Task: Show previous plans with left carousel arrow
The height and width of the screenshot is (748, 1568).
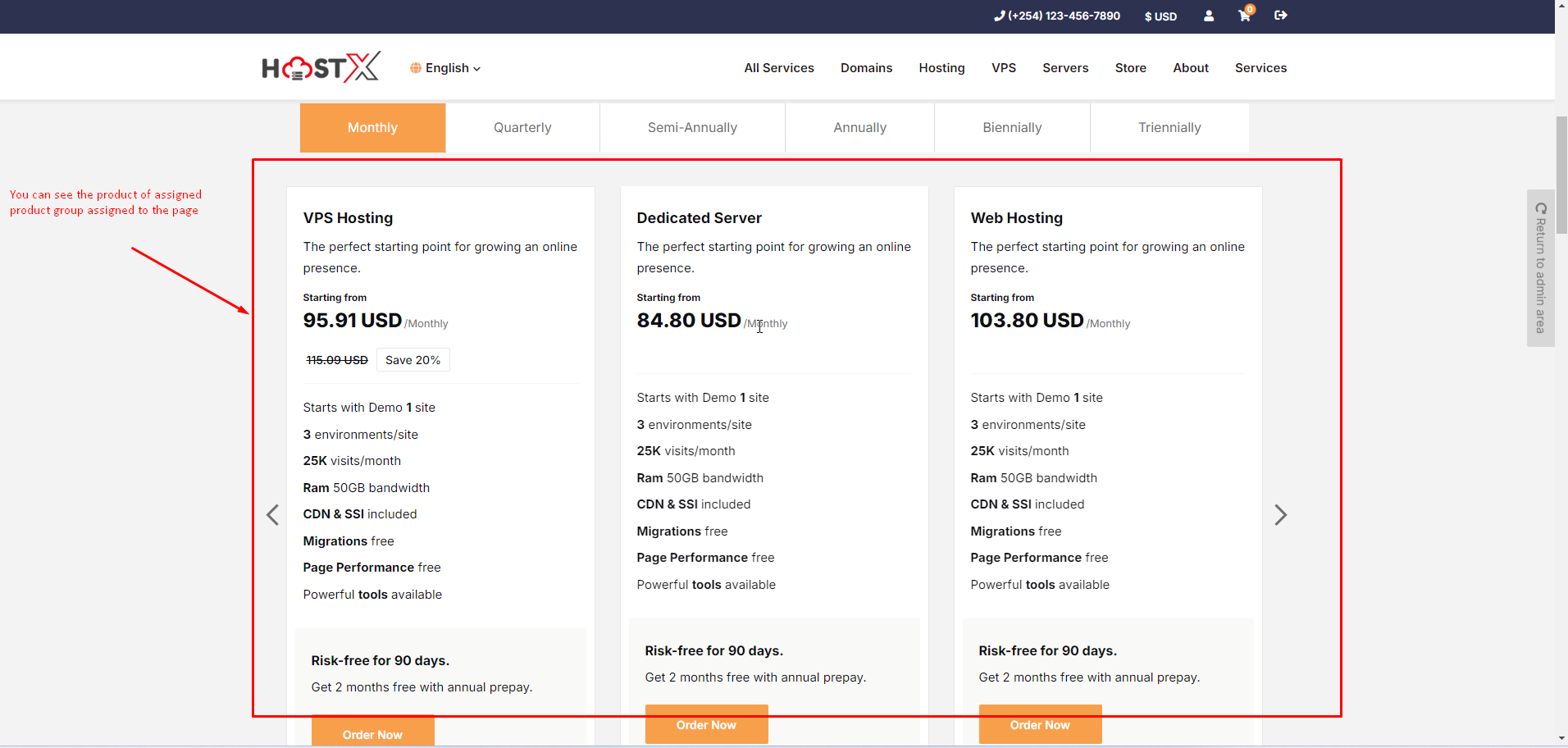Action: pos(273,515)
